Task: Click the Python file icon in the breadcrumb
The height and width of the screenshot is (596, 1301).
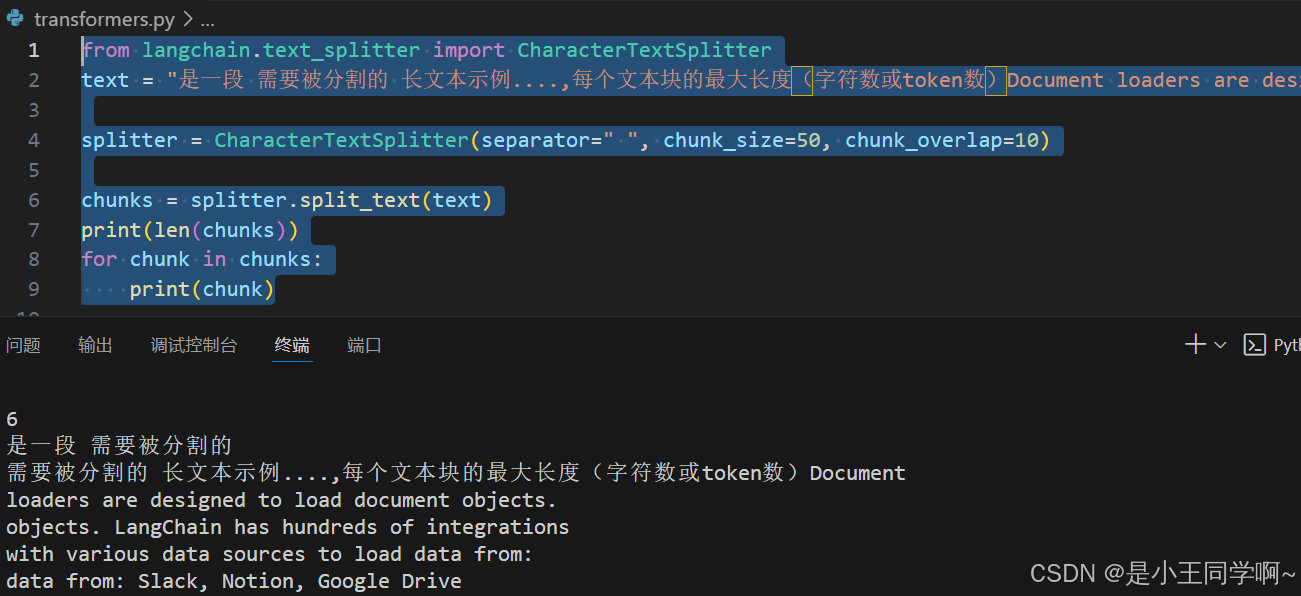Action: (x=14, y=18)
